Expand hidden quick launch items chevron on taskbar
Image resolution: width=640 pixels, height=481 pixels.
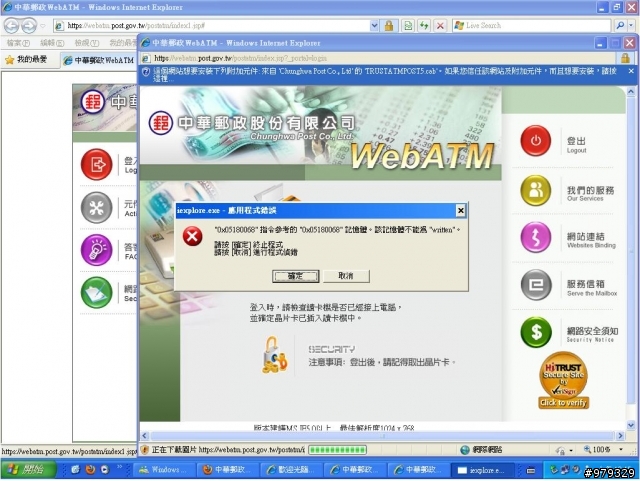[x=120, y=467]
